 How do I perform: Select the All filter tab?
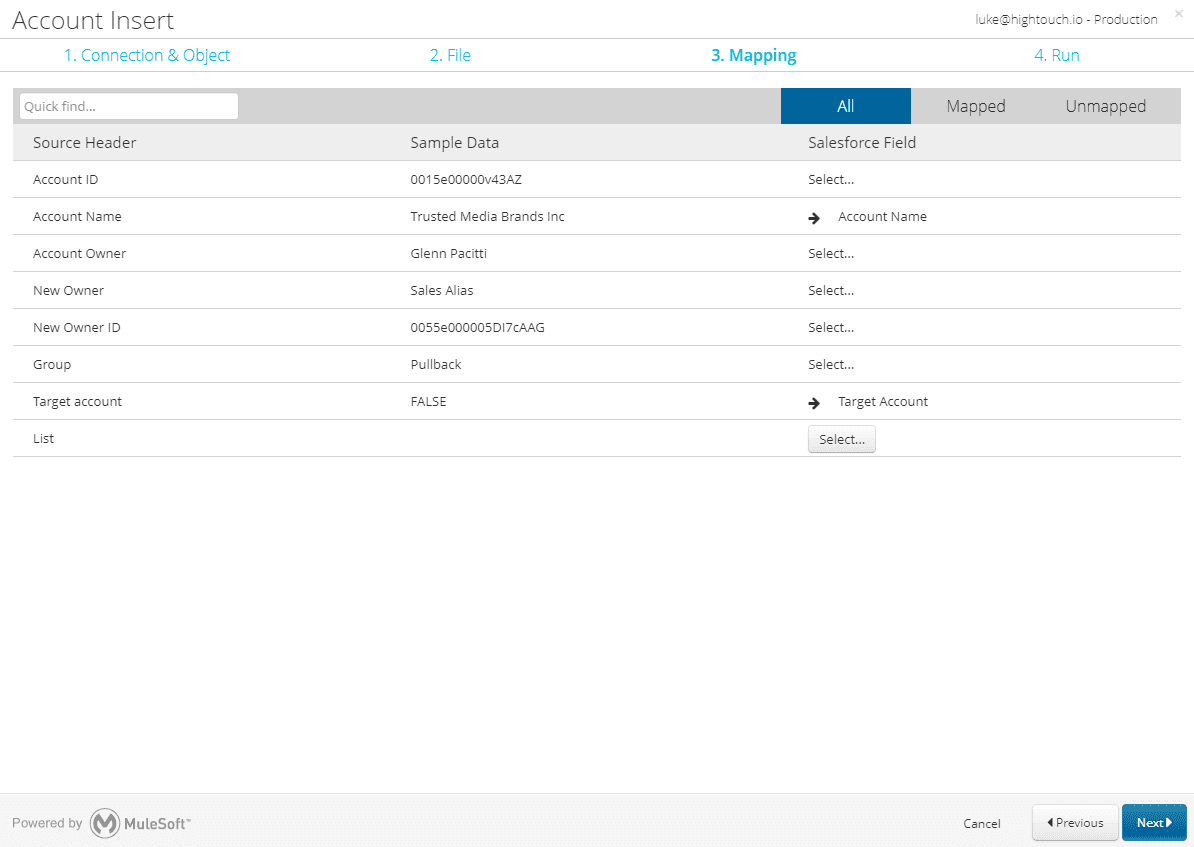tap(845, 105)
